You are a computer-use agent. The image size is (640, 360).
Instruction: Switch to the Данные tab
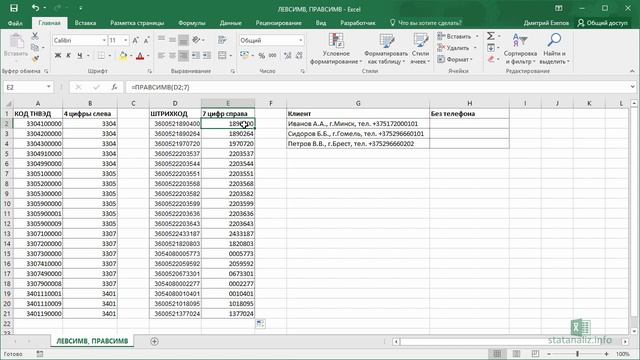(231, 23)
